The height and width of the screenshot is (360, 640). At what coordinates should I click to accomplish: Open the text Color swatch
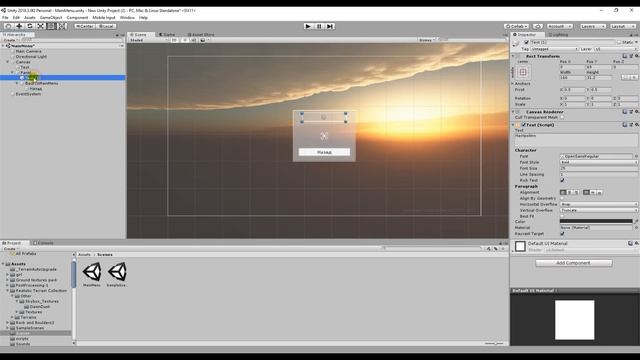(596, 221)
